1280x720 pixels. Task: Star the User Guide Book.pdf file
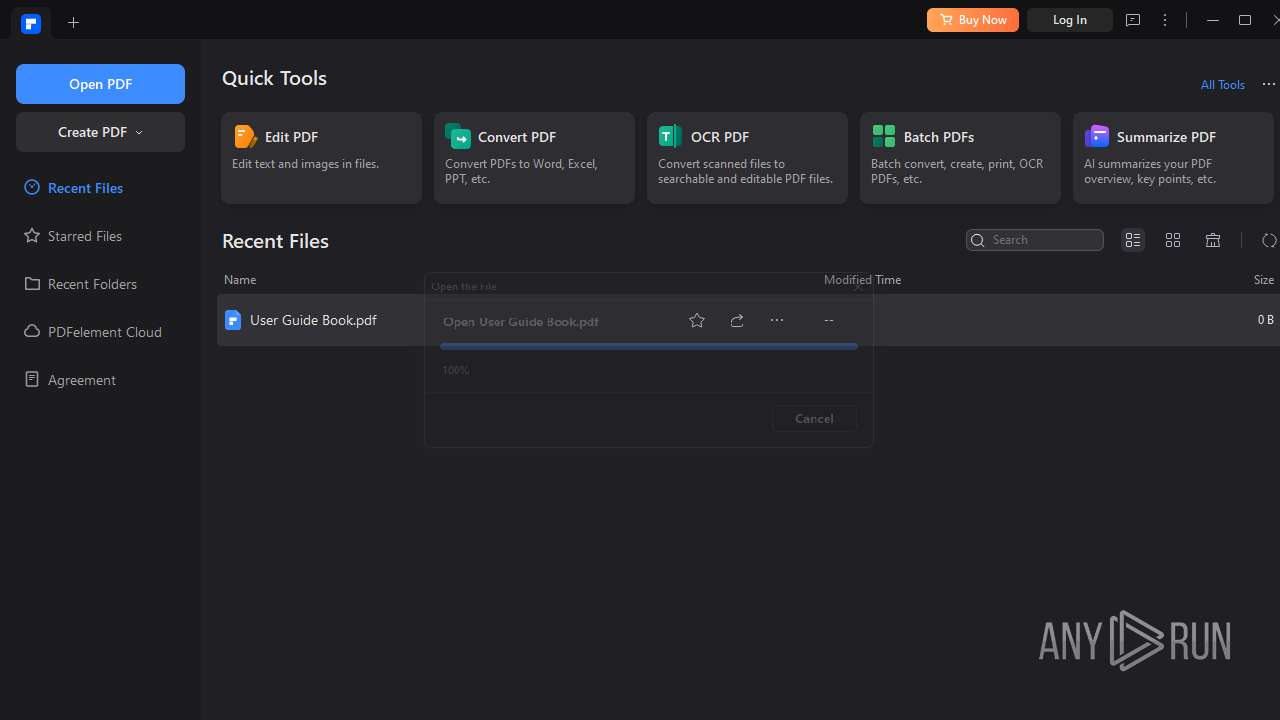[x=697, y=321]
